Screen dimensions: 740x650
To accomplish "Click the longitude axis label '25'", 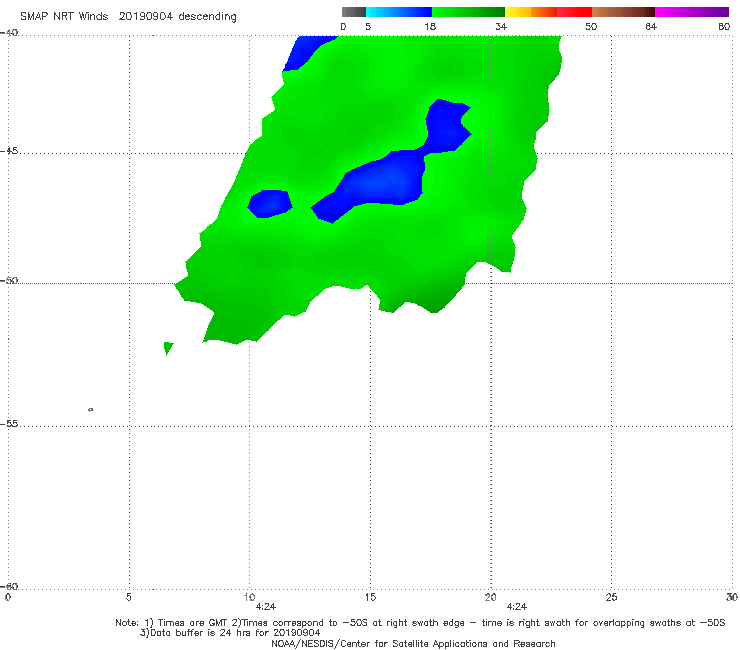I will [611, 598].
